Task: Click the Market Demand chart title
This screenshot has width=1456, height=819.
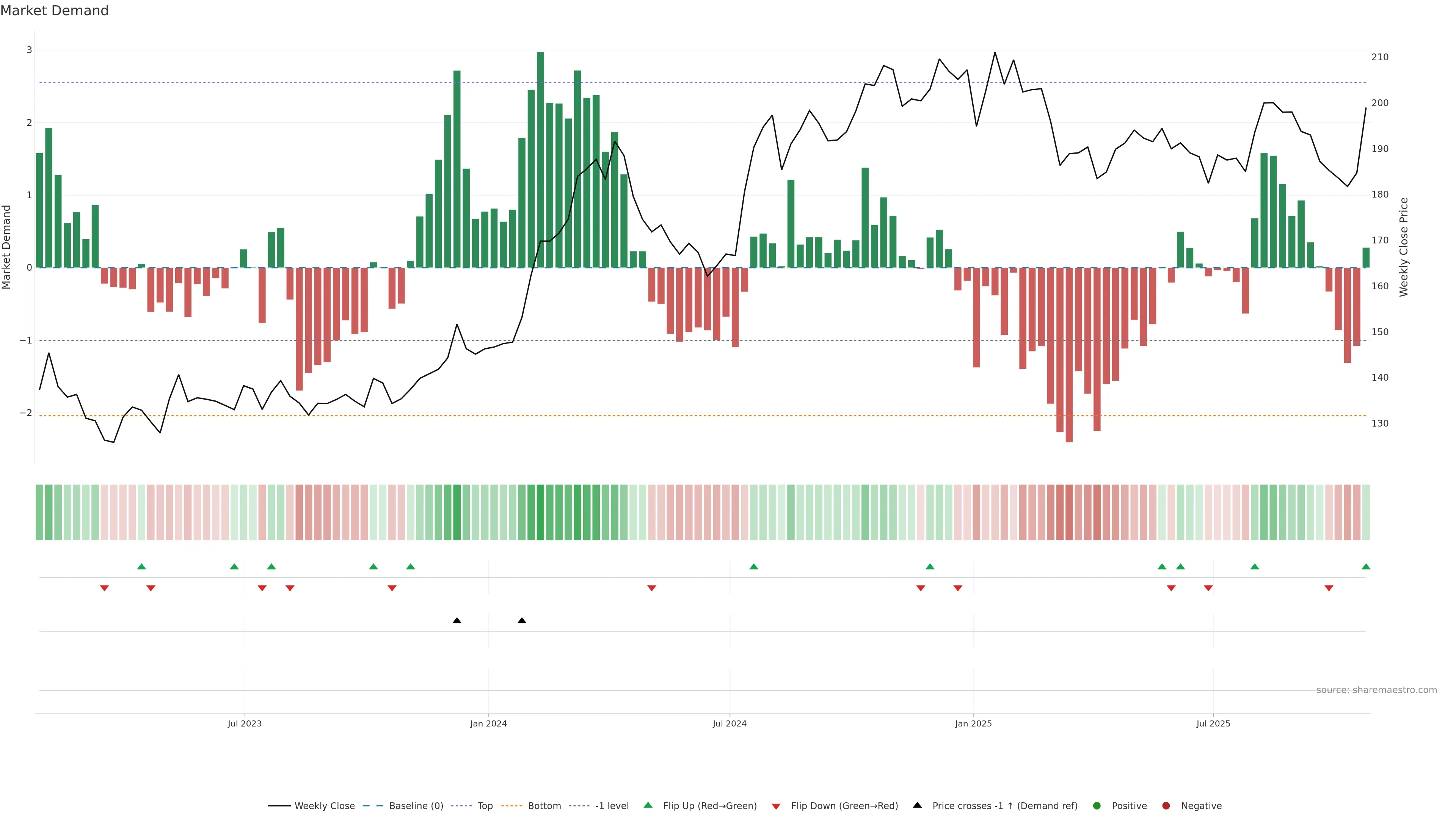Action: (54, 11)
